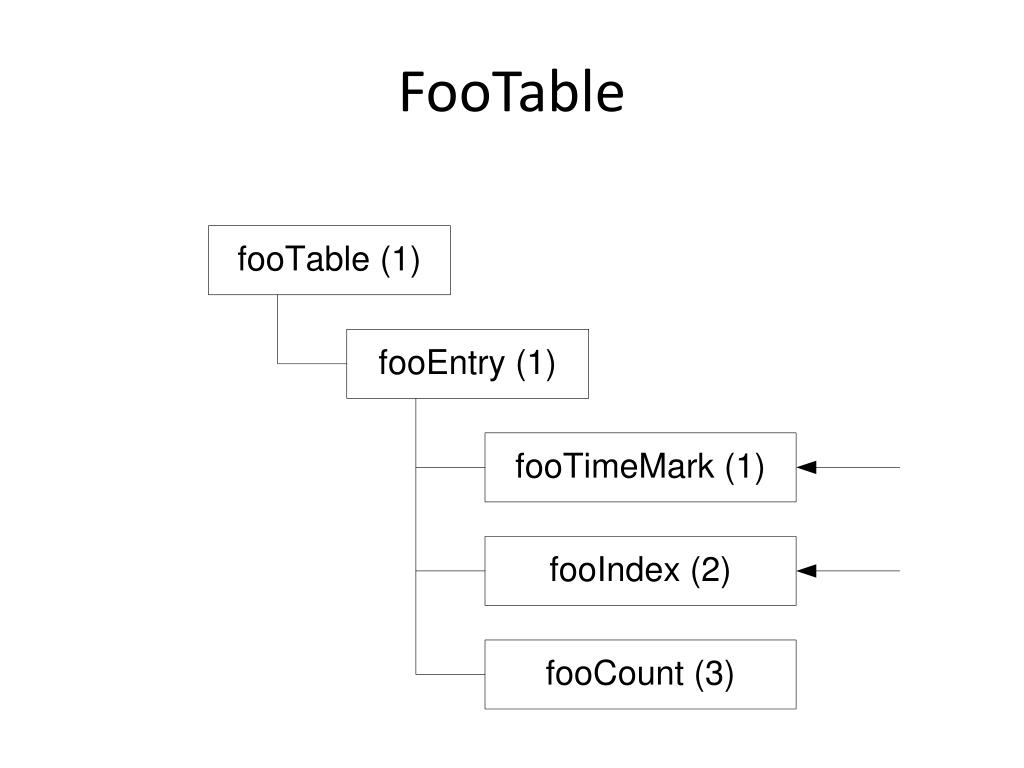Click the (3) number in the fooCount box

tap(714, 673)
